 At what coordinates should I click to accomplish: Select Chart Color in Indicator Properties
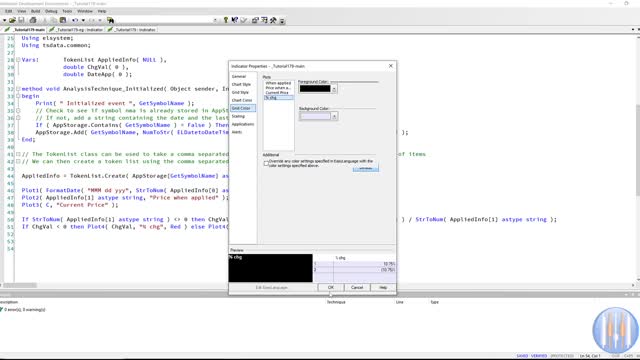point(242,100)
